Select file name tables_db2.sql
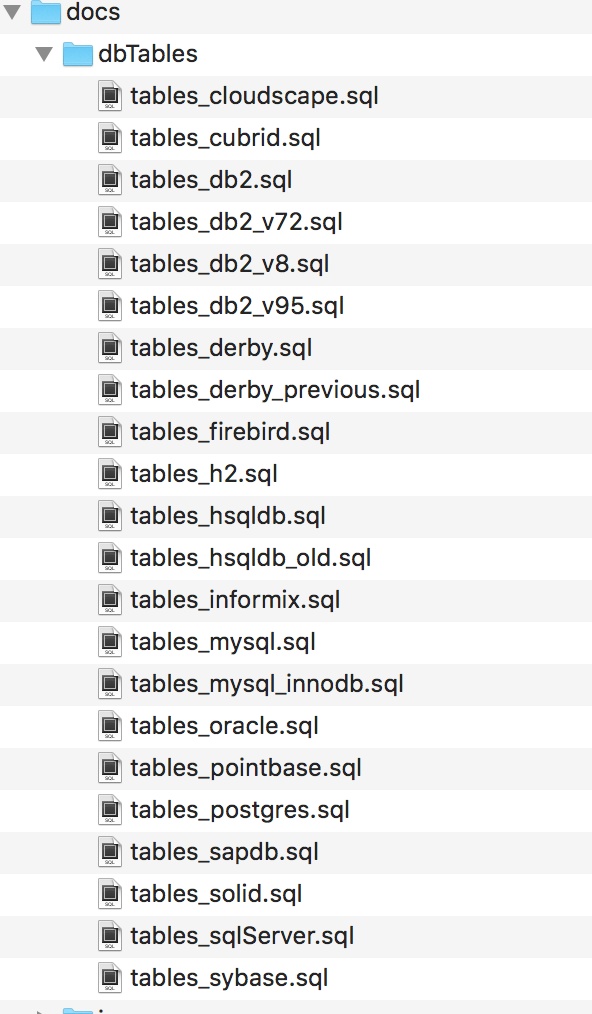Screen dimensions: 592x1014 tap(212, 180)
